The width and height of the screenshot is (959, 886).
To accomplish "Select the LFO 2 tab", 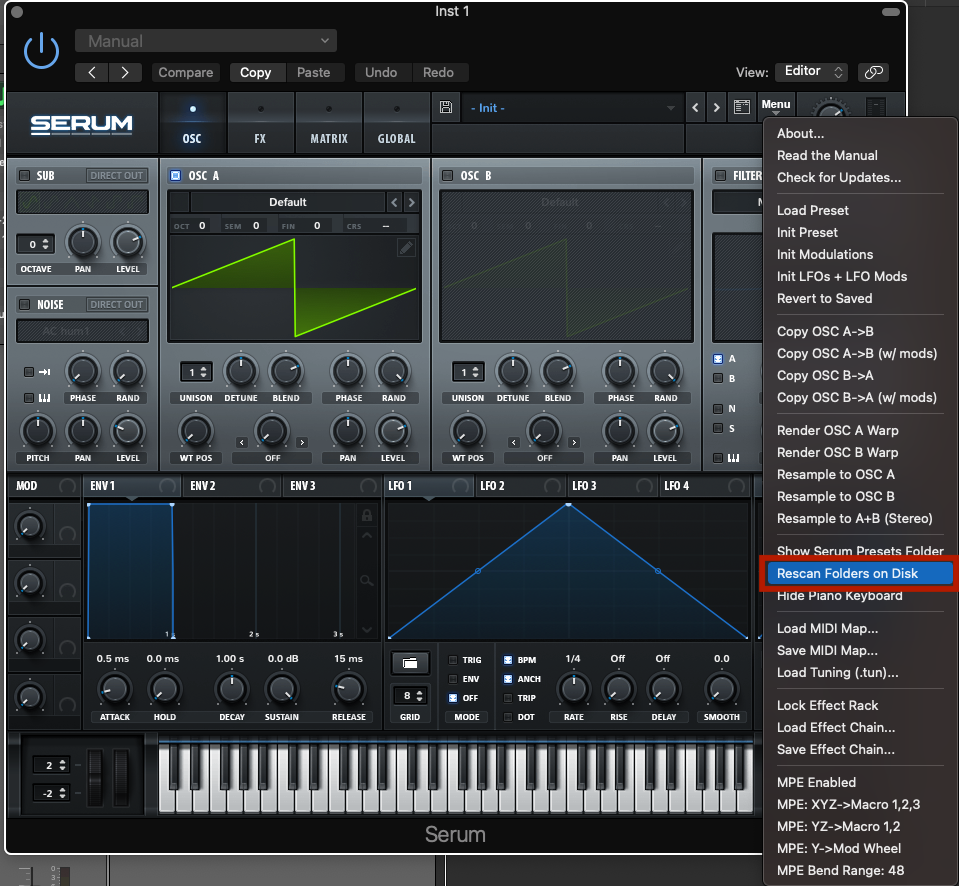I will pos(520,486).
